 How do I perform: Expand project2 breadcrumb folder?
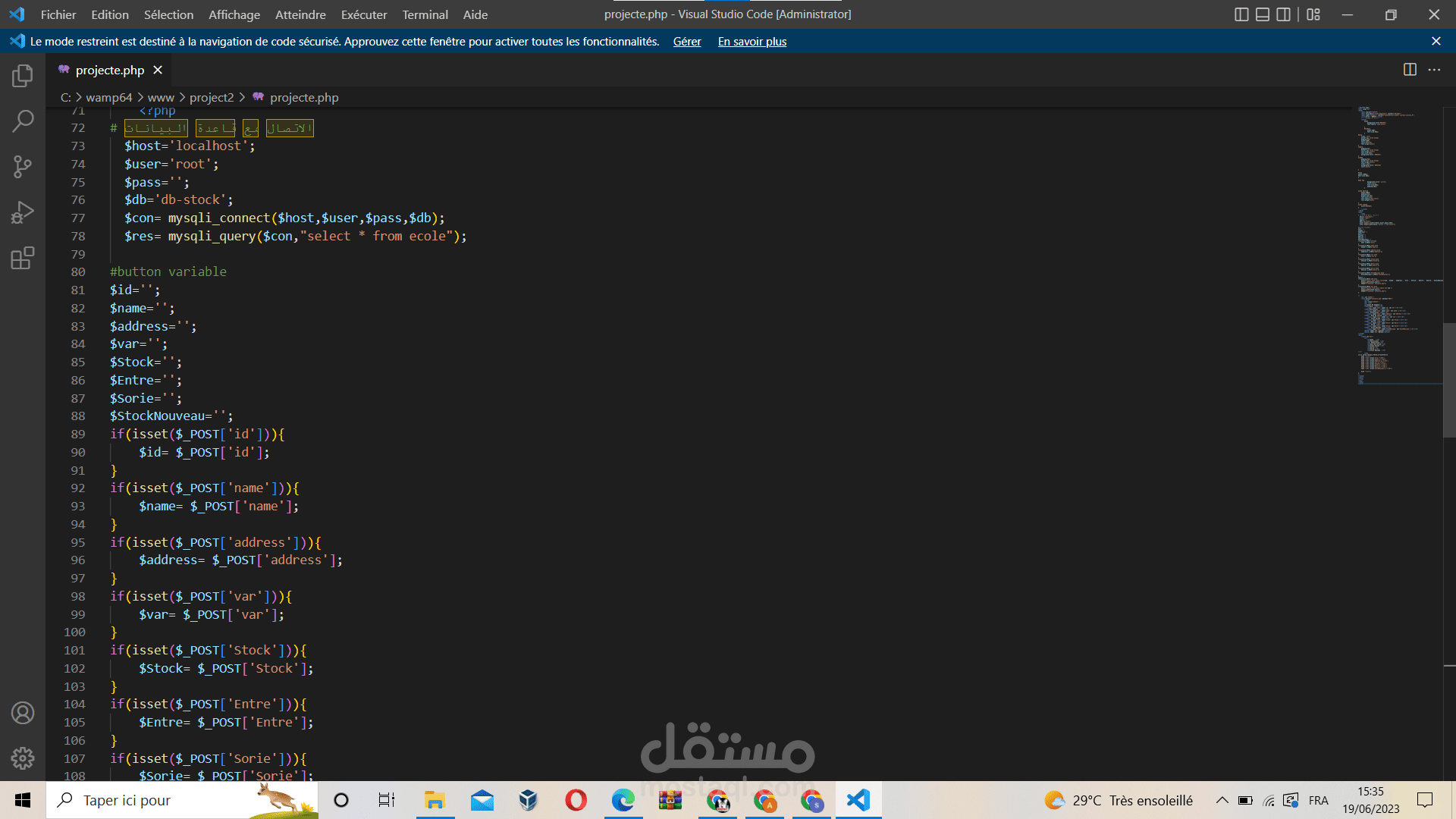(x=212, y=97)
